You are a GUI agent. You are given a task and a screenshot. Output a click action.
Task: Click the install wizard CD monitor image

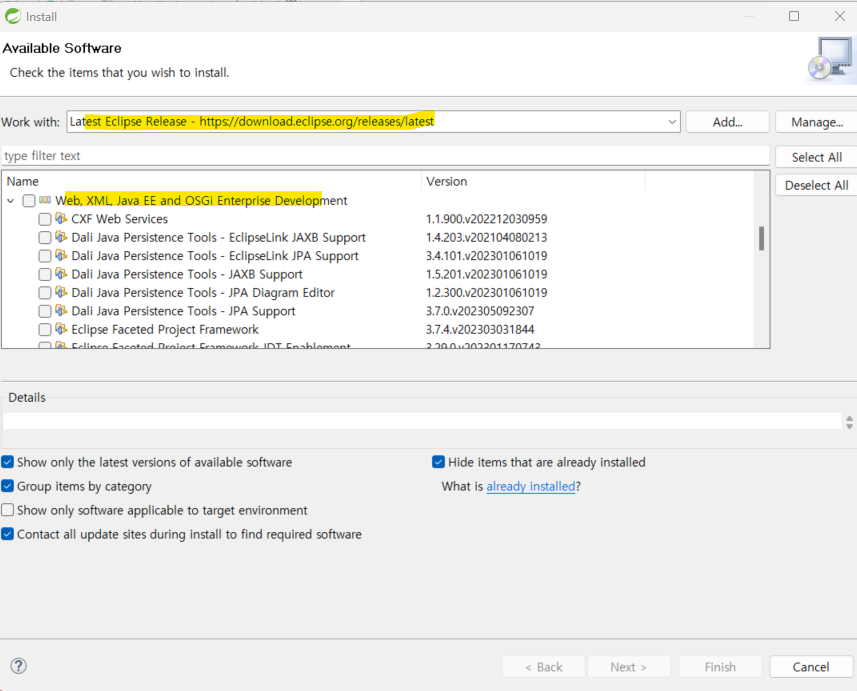point(831,60)
